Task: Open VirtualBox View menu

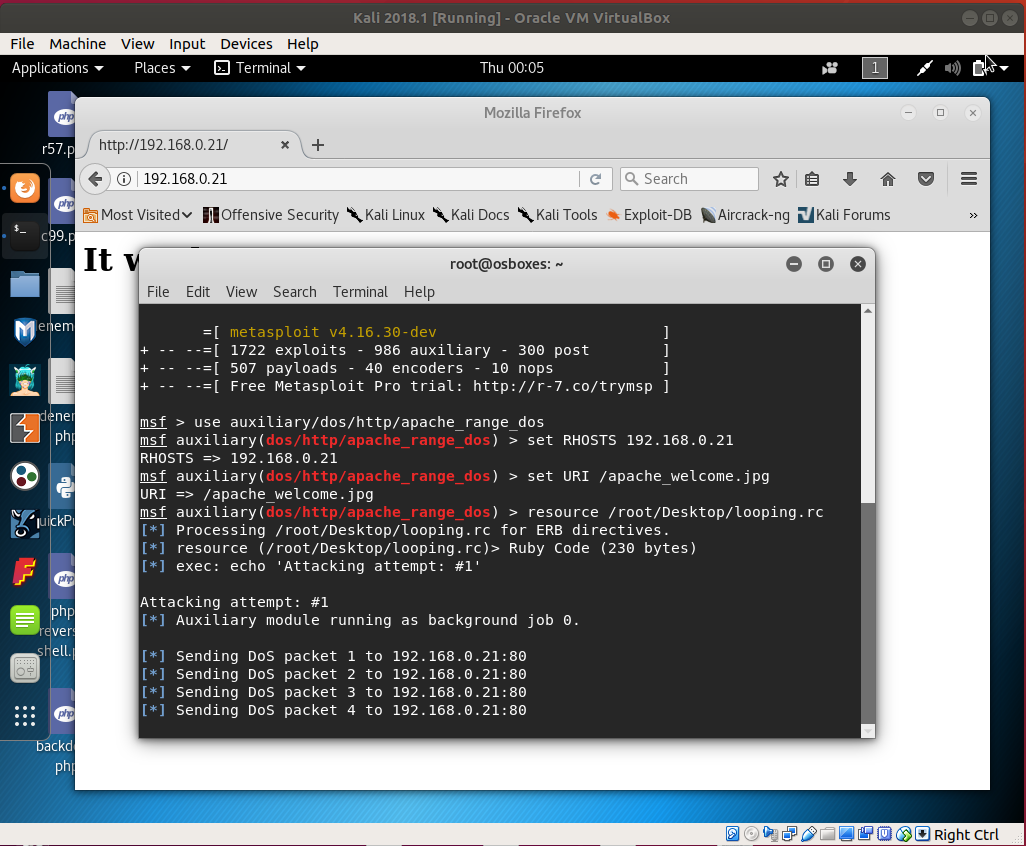Action: 137,44
